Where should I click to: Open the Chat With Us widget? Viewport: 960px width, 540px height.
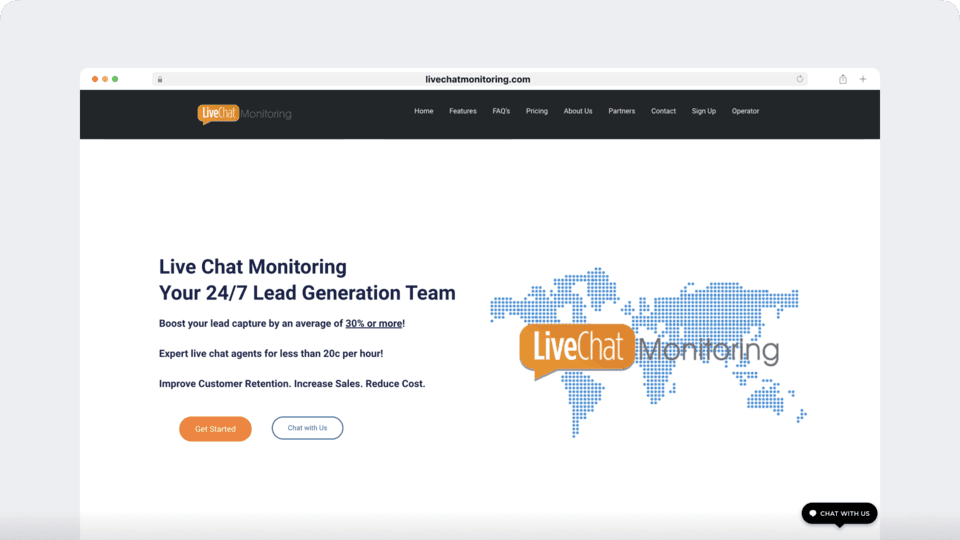(x=839, y=513)
